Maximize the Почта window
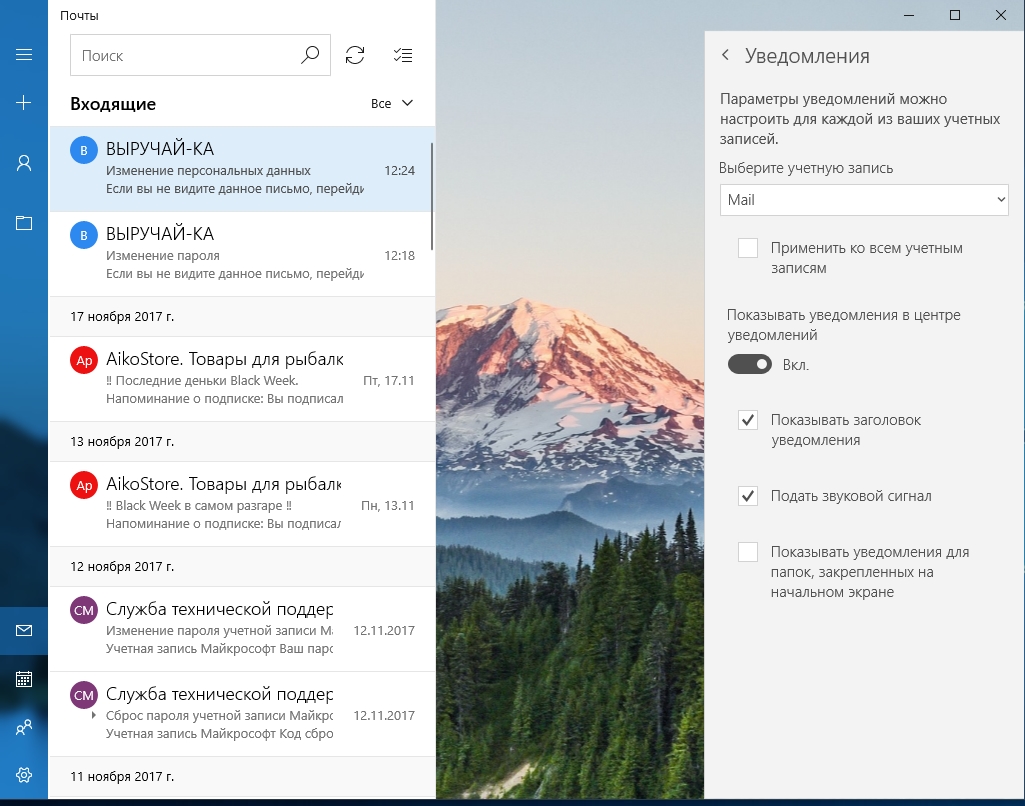The width and height of the screenshot is (1025, 806). tap(954, 15)
